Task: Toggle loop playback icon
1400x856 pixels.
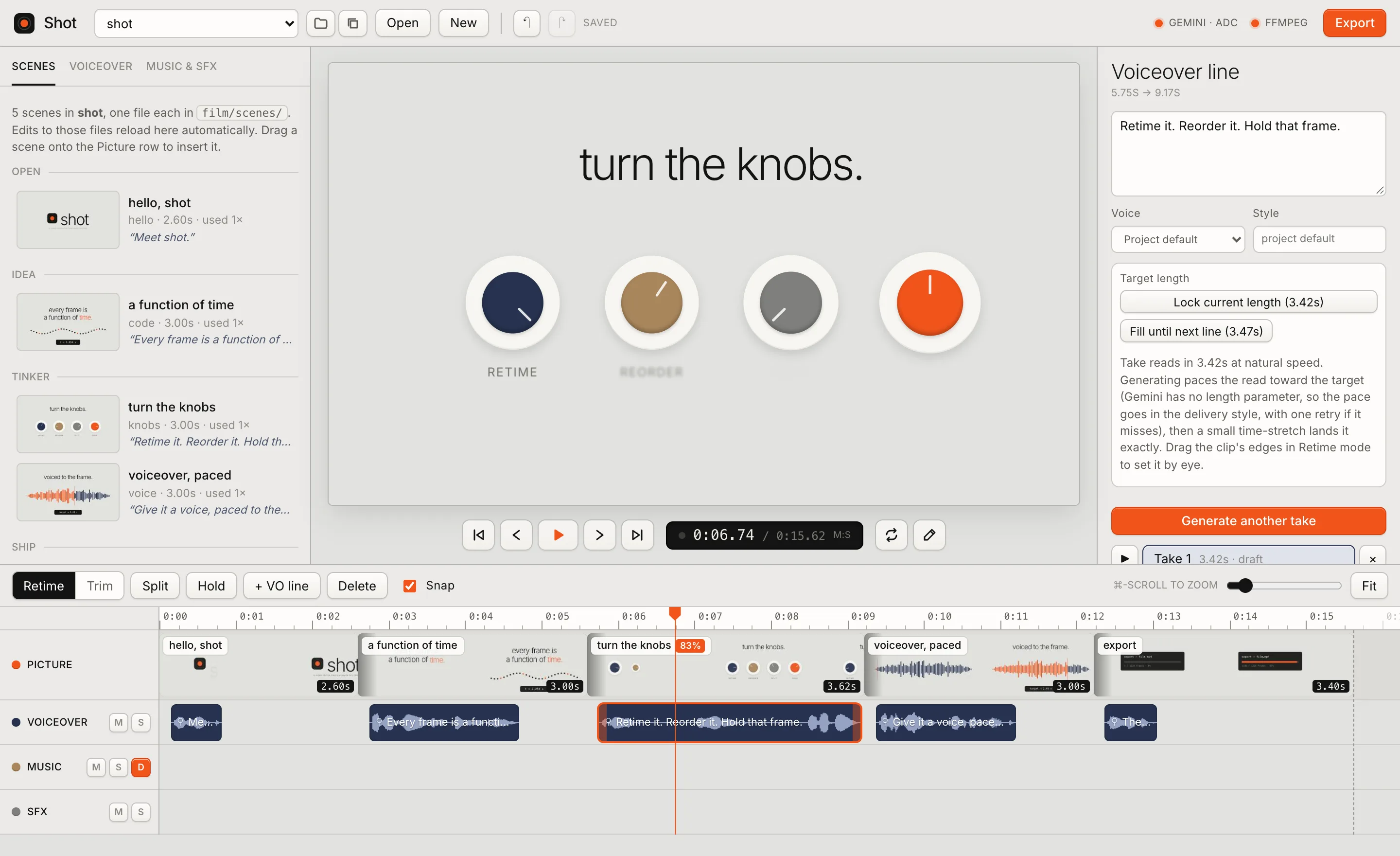Action: click(x=891, y=535)
